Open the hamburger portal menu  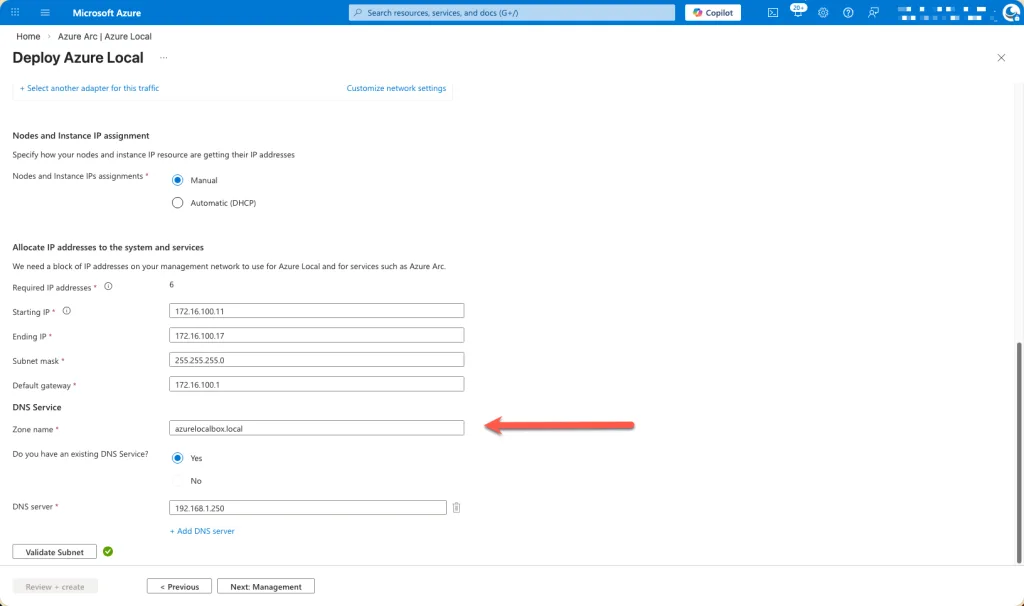tap(45, 13)
